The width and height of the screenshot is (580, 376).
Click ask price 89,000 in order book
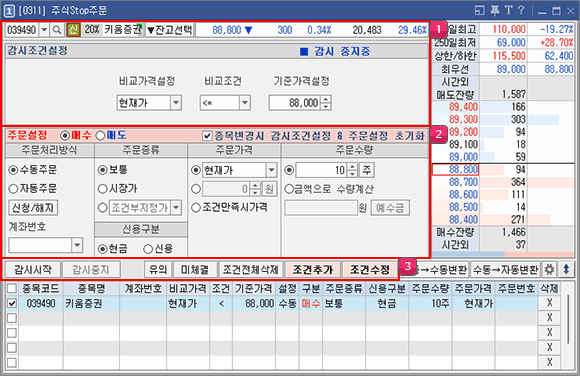(x=463, y=157)
